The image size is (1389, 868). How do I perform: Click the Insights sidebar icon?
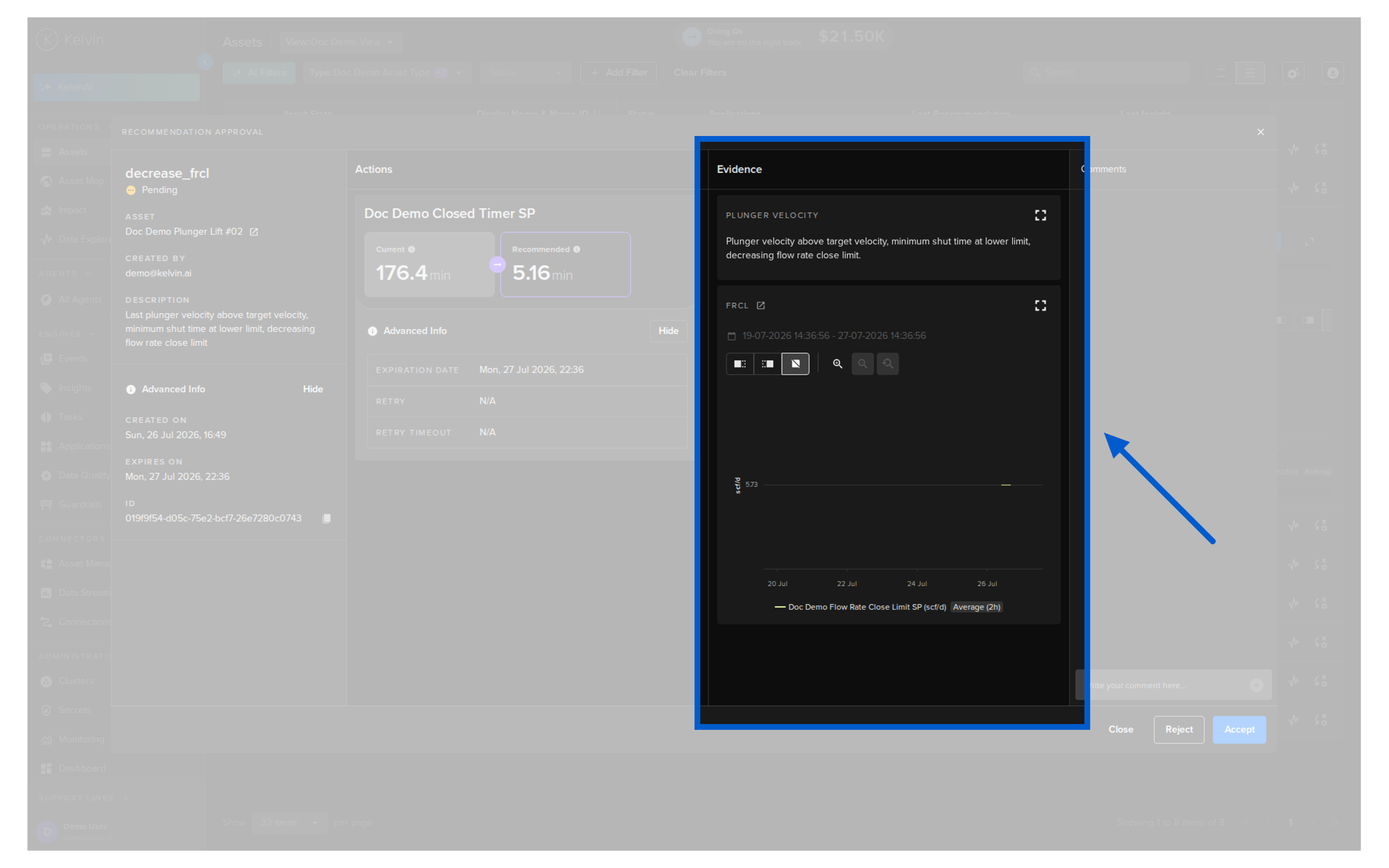46,388
